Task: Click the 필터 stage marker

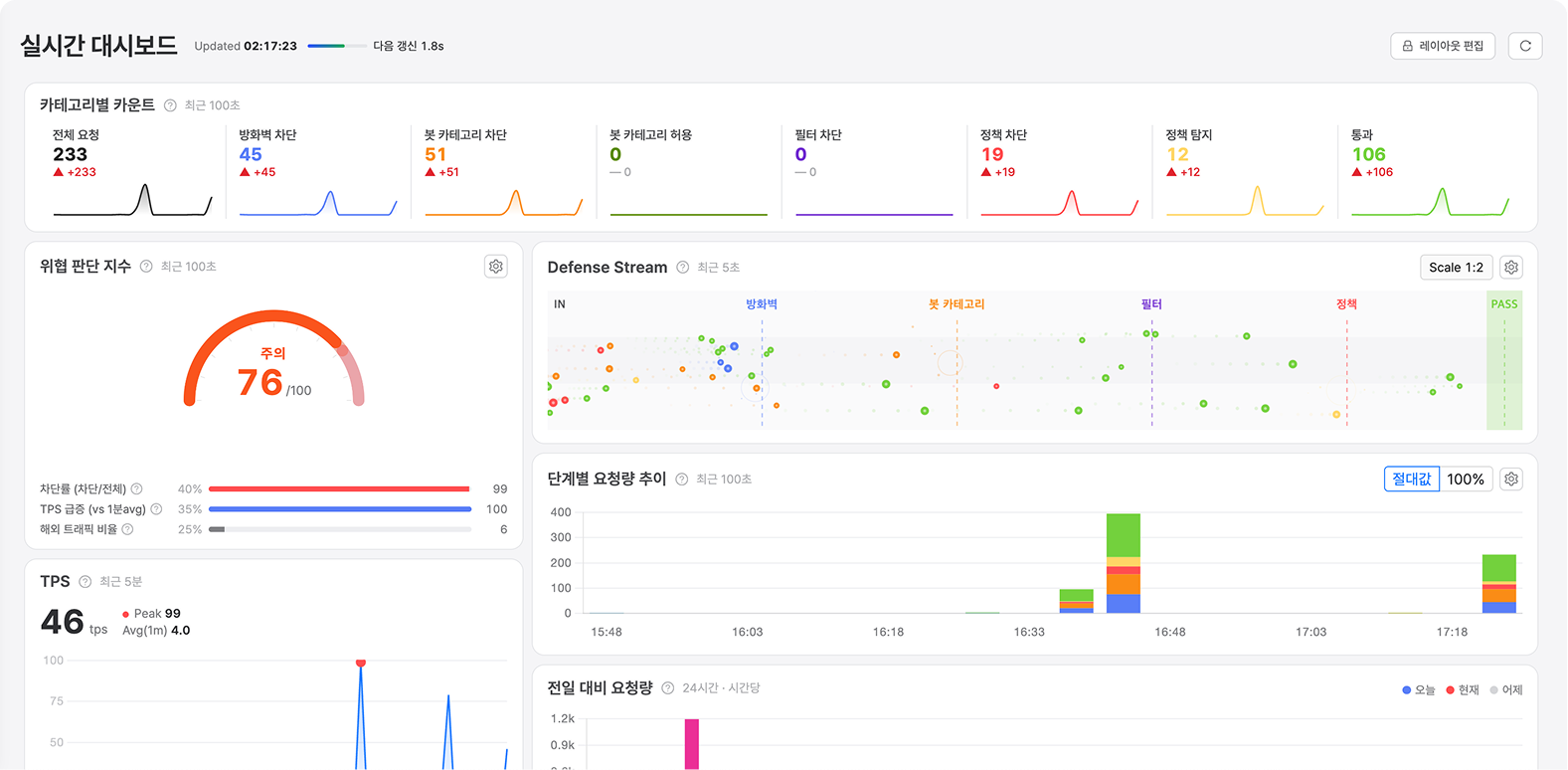Action: (x=1151, y=304)
